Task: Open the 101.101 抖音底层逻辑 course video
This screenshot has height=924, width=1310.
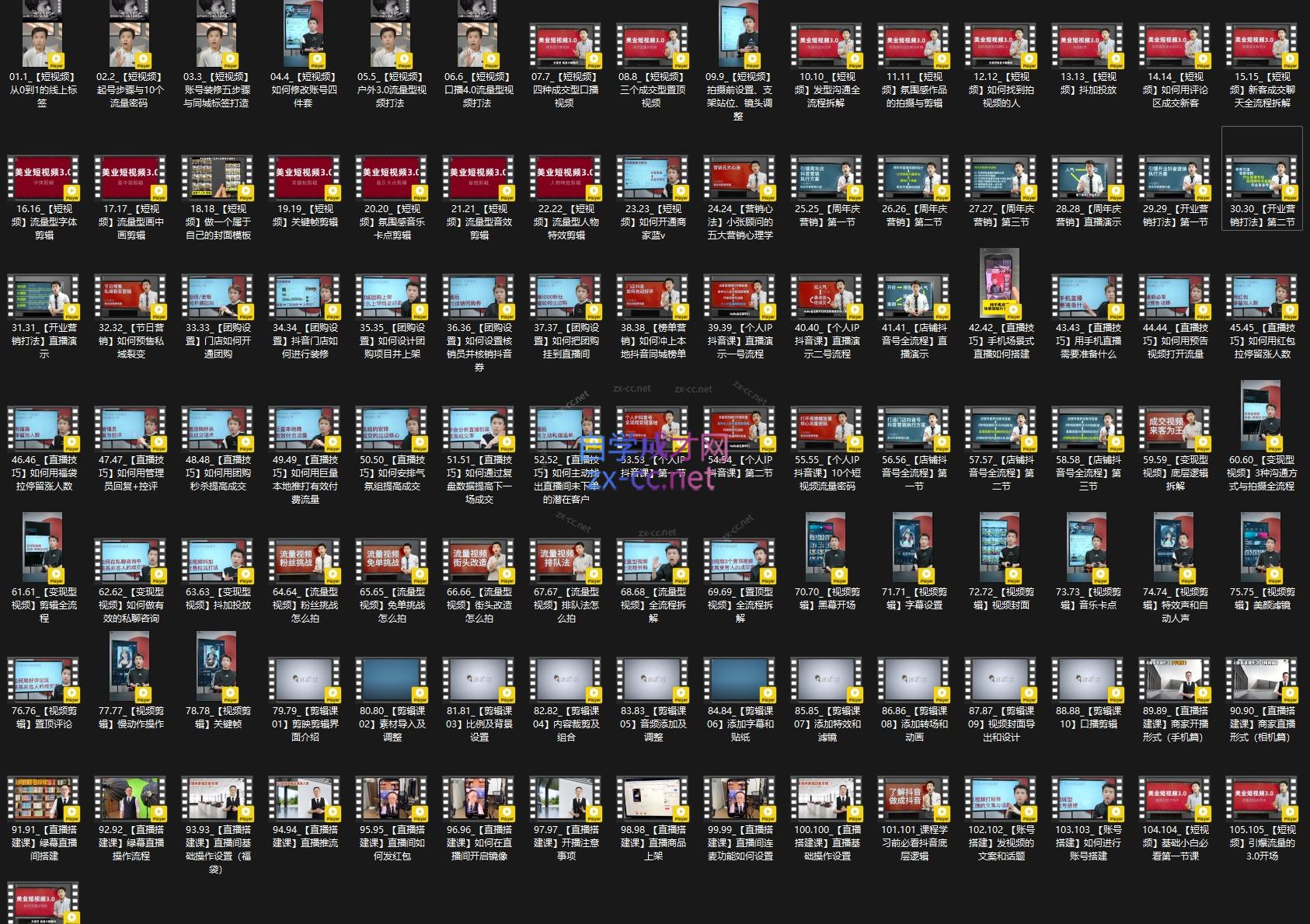Action: pos(914,799)
